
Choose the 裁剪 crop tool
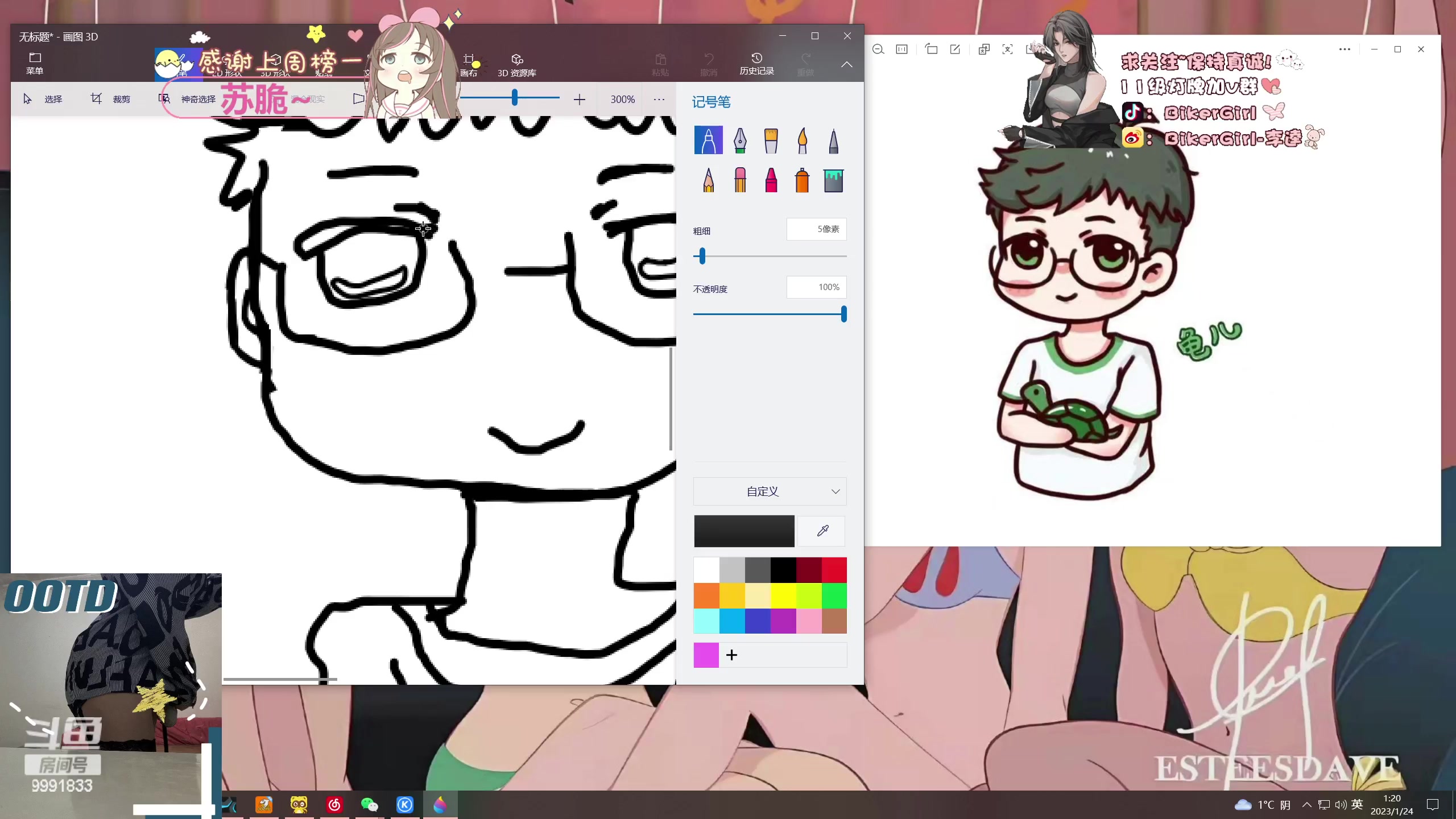click(x=110, y=99)
